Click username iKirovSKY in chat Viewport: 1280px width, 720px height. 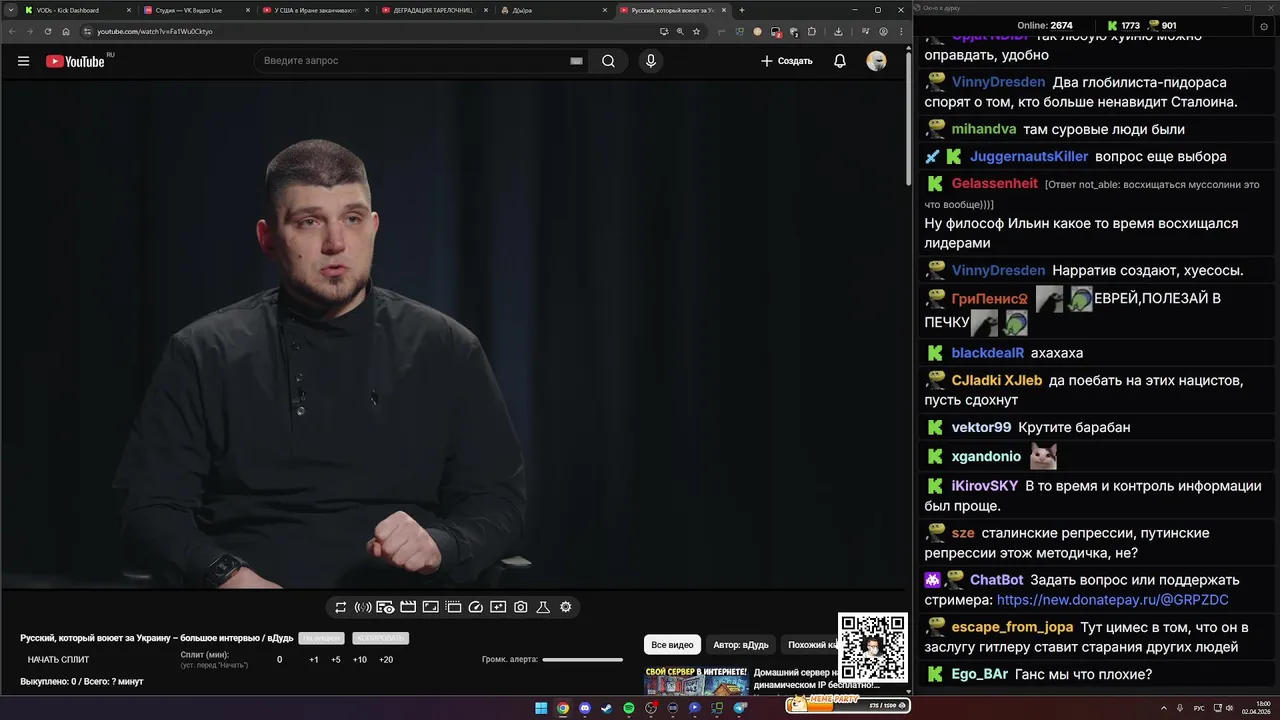point(985,486)
